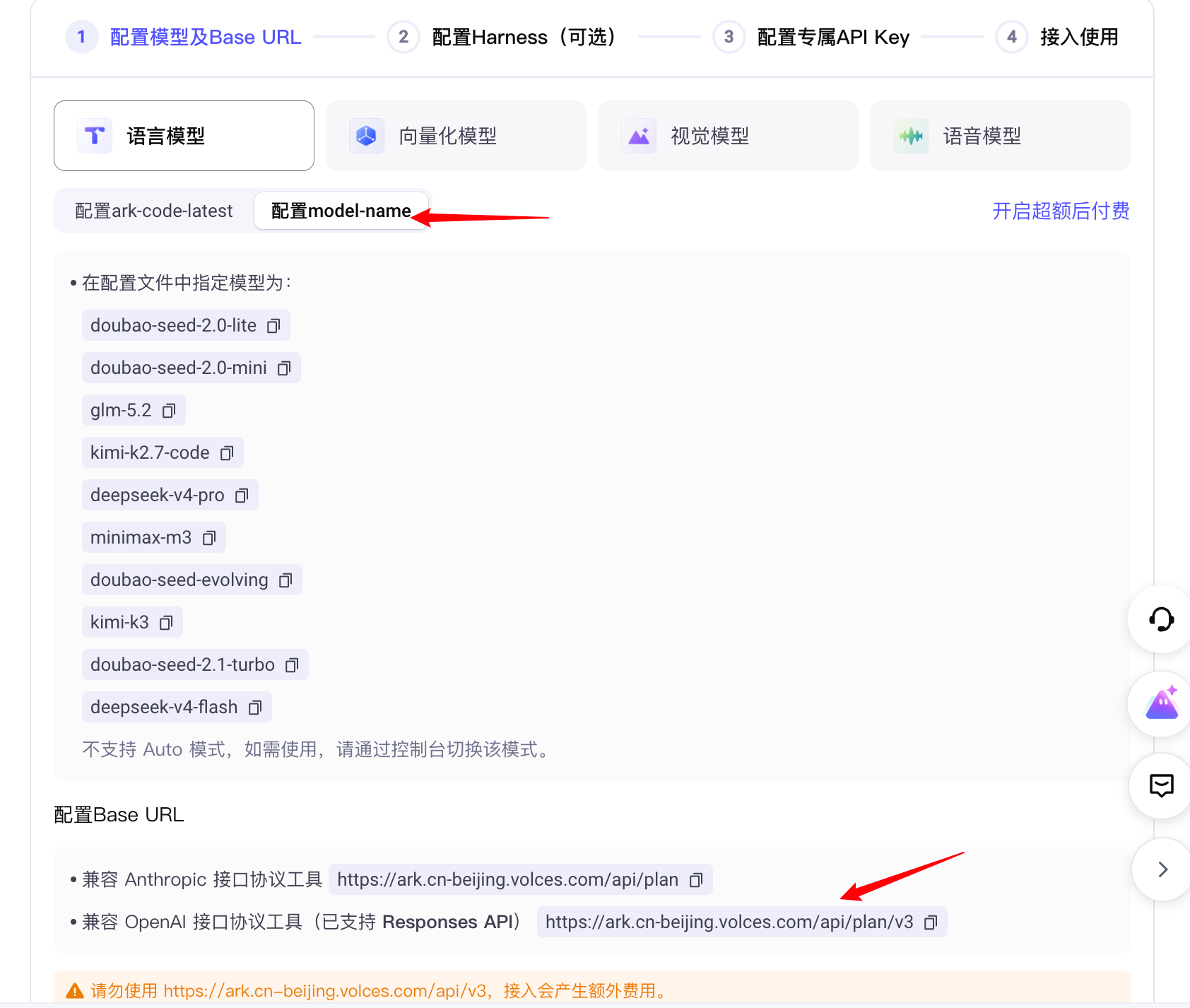Open the purple AI assistant floating button

click(x=1161, y=704)
